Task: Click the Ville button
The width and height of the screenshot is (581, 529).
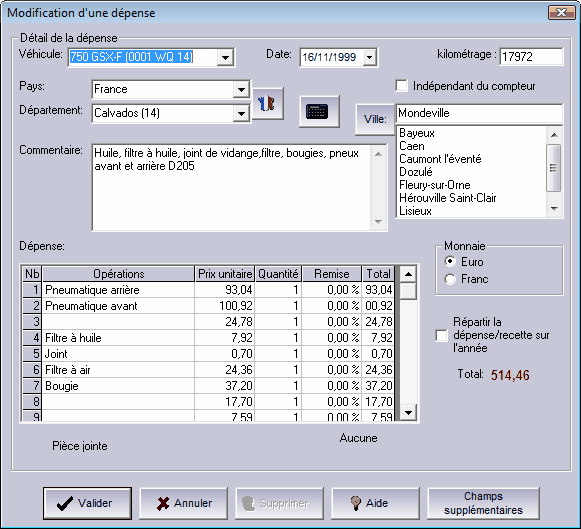Action: [375, 119]
